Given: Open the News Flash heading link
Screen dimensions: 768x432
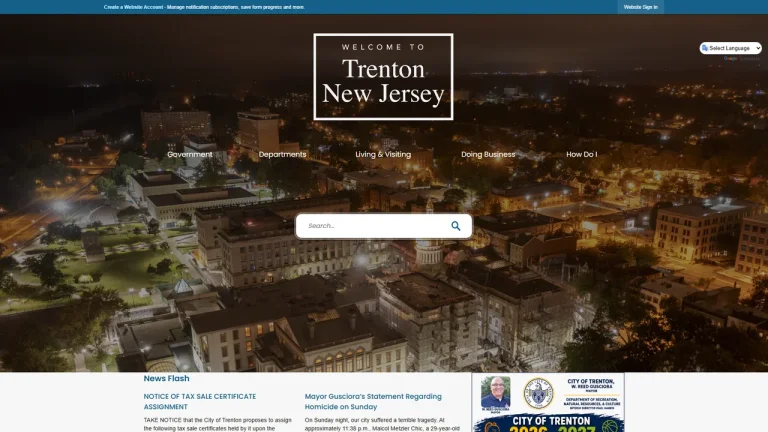Looking at the screenshot, I should tap(167, 378).
